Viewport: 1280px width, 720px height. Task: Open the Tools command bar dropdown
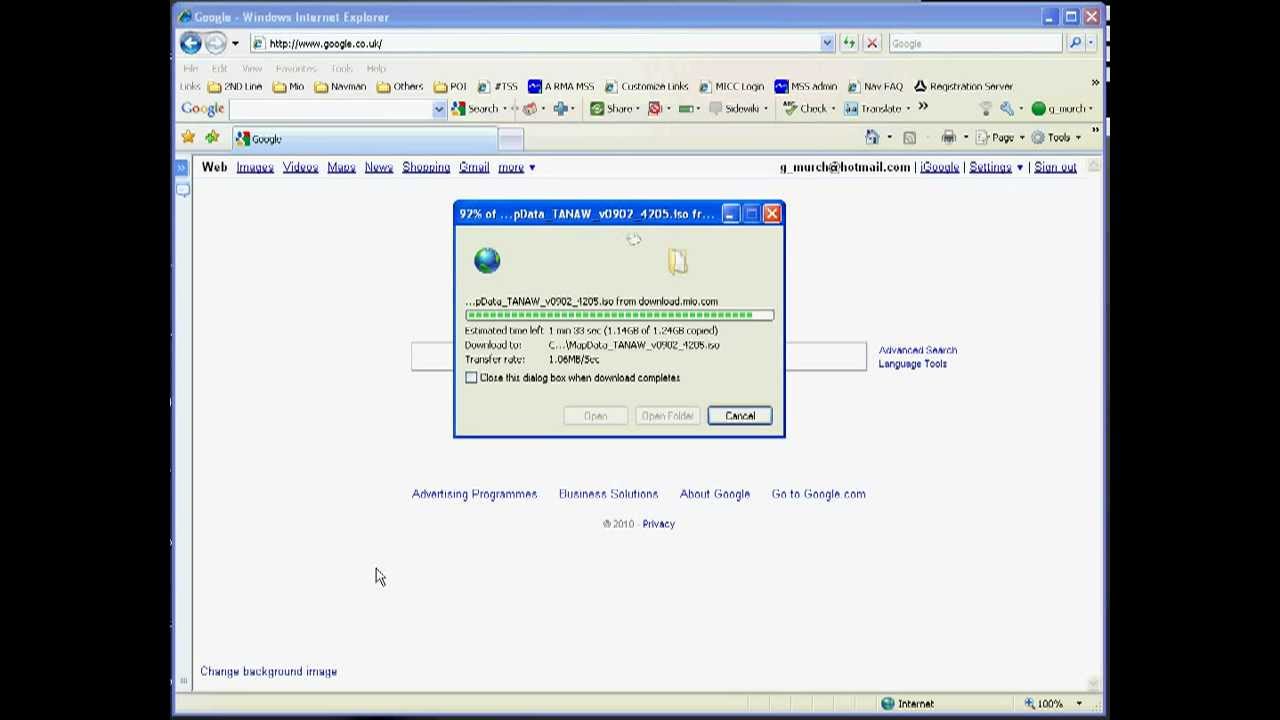pos(1056,137)
